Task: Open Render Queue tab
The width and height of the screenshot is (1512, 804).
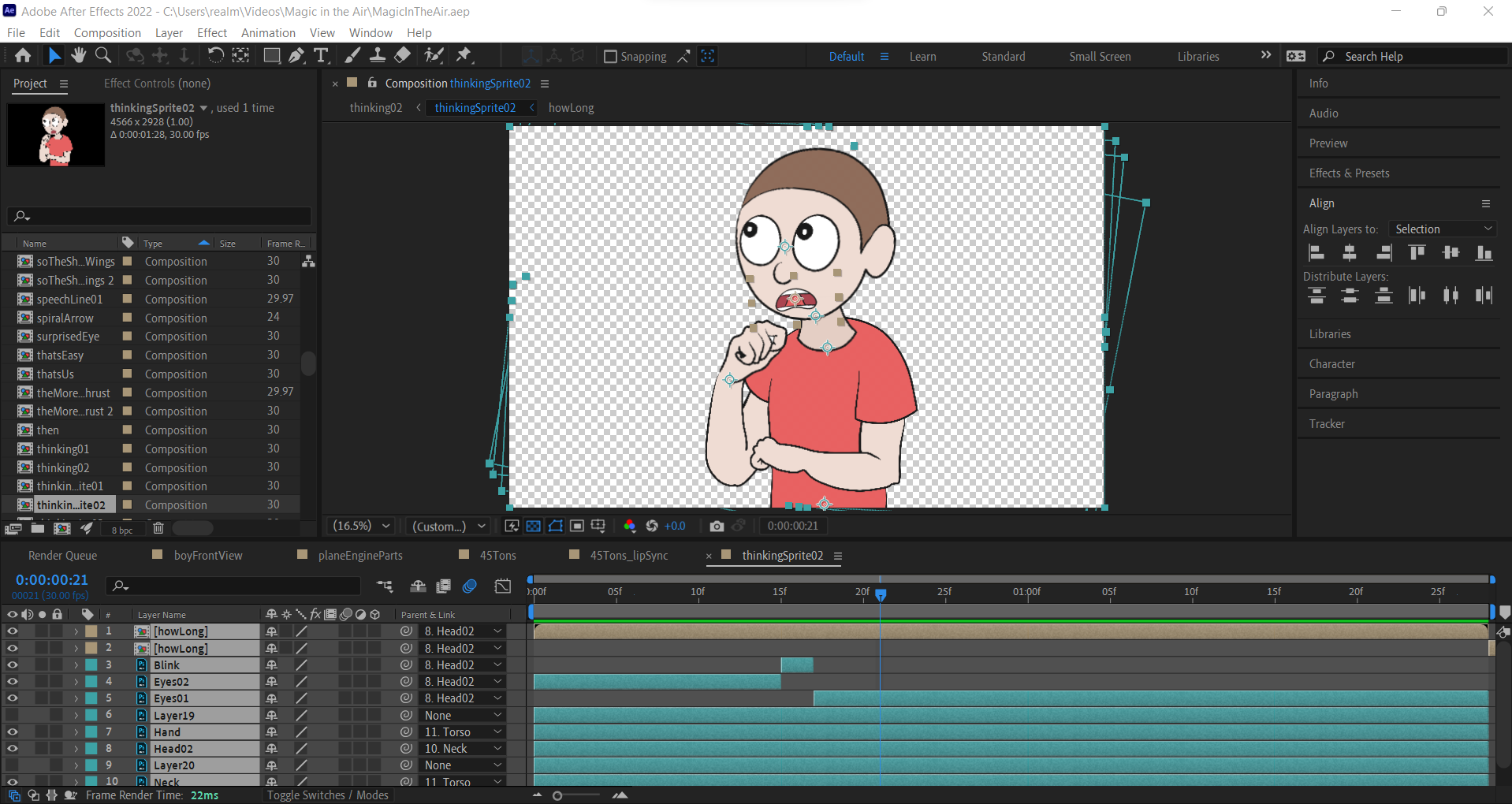Action: click(62, 555)
